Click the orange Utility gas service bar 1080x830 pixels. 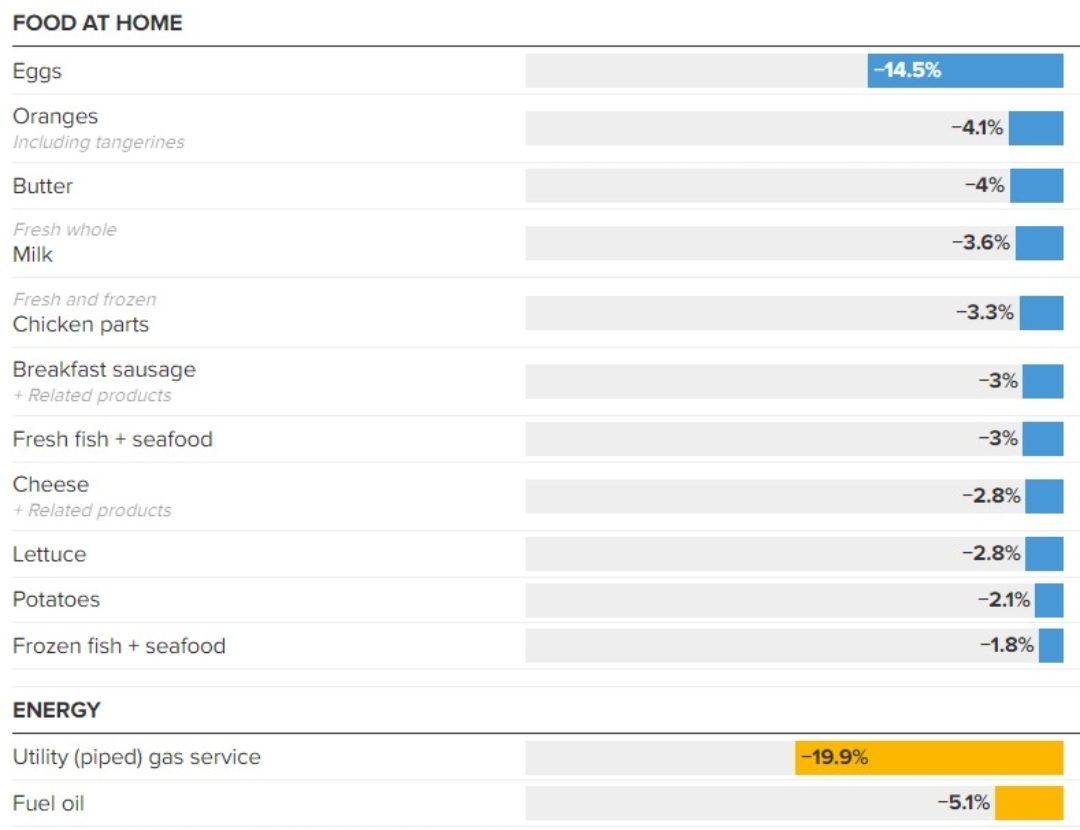click(x=929, y=757)
